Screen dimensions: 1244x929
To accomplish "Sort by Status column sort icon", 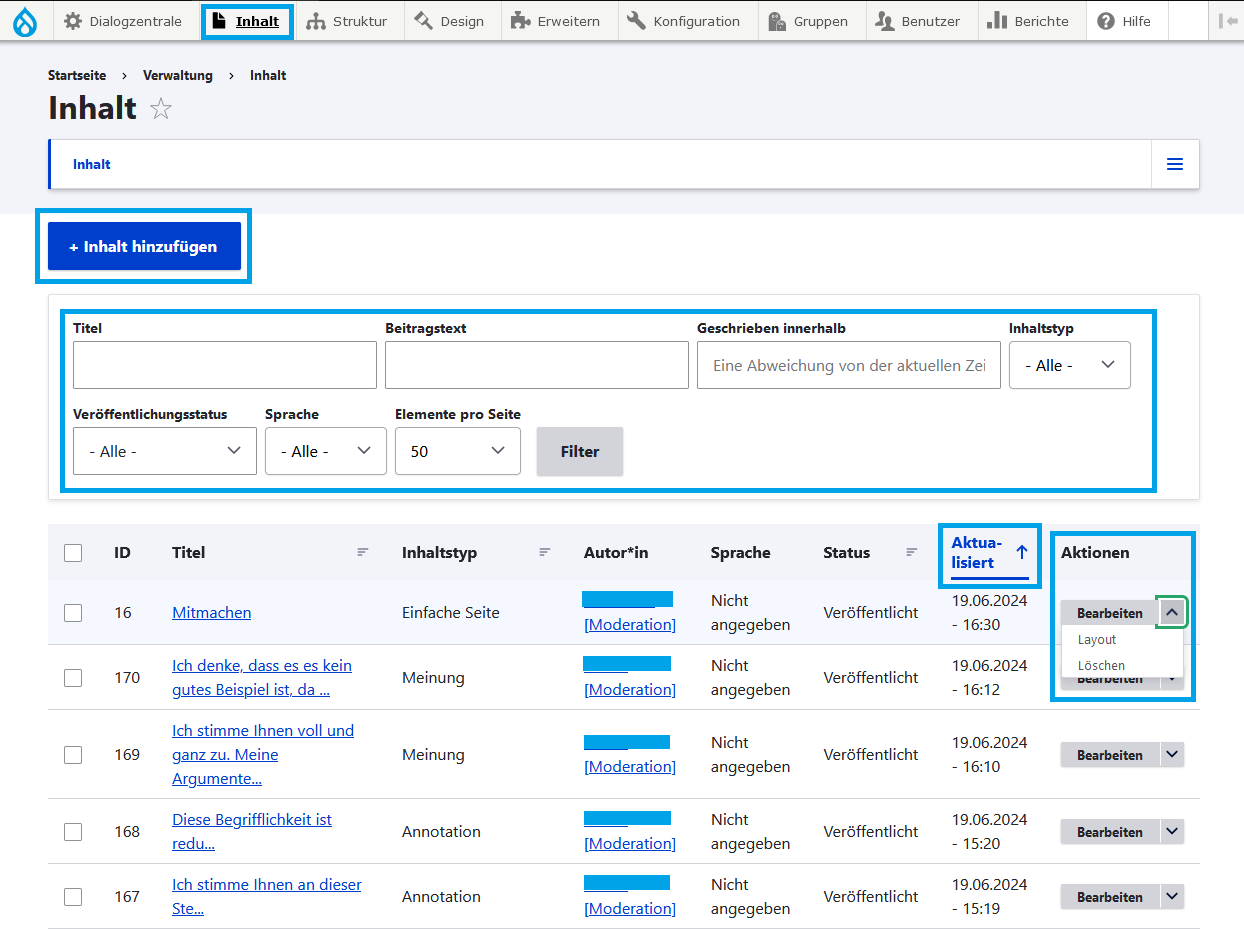I will tap(912, 552).
